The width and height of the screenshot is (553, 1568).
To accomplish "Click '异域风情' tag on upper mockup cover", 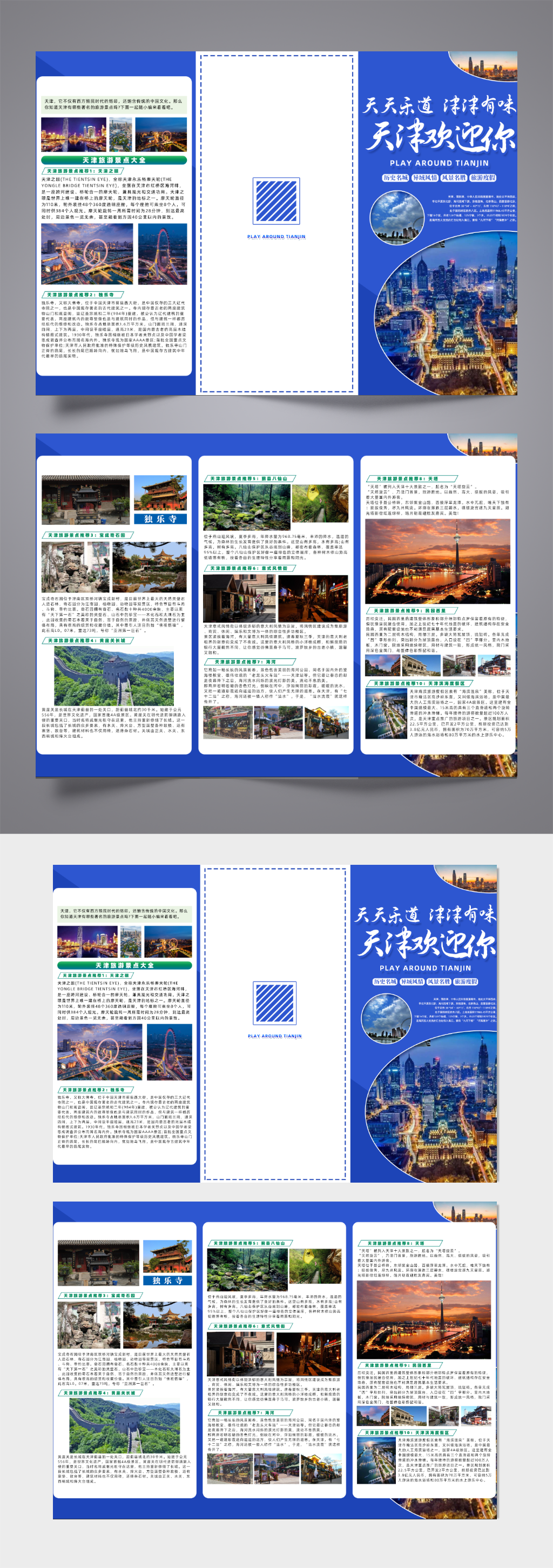I will click(x=424, y=178).
